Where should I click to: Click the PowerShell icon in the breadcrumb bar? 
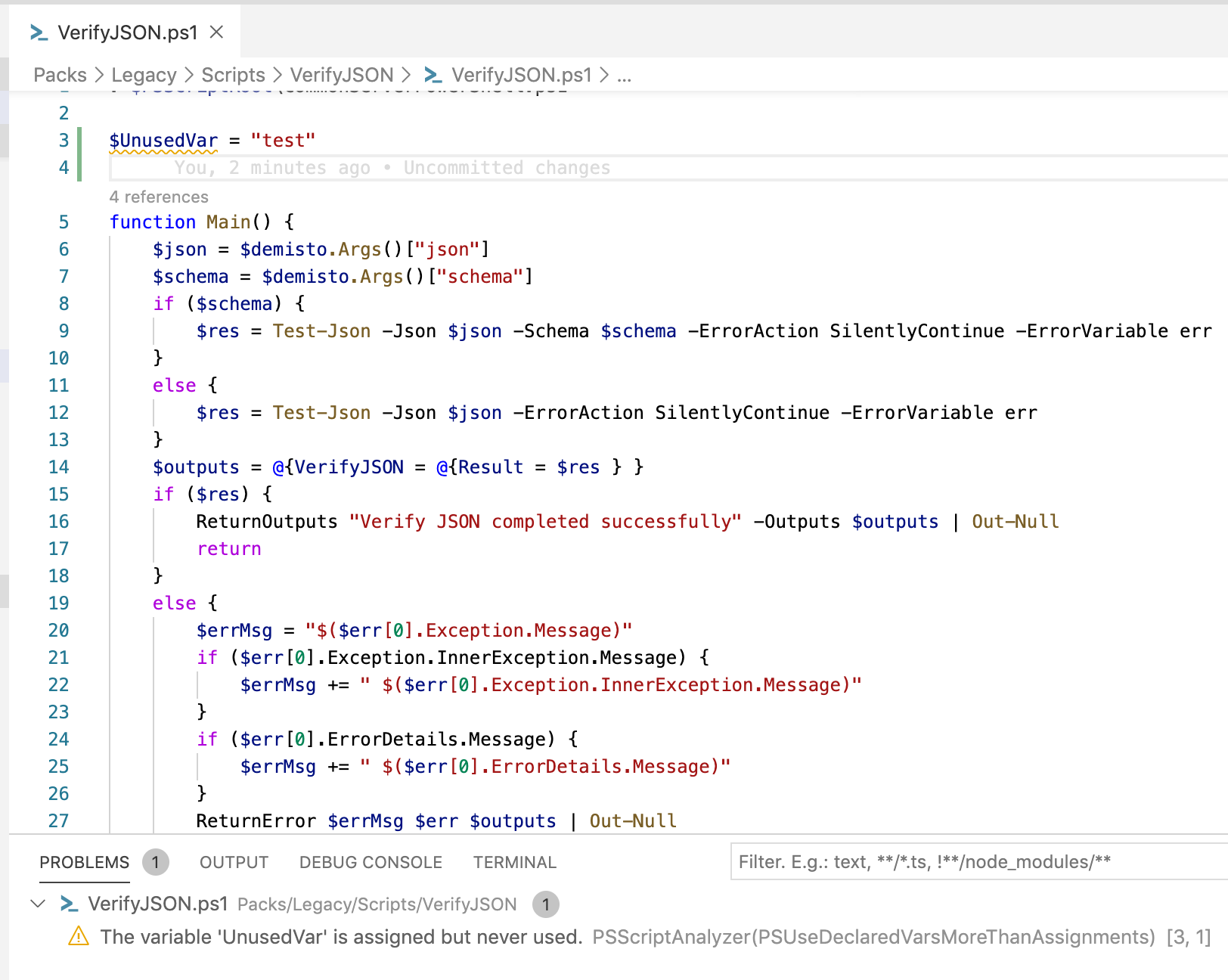tap(431, 75)
